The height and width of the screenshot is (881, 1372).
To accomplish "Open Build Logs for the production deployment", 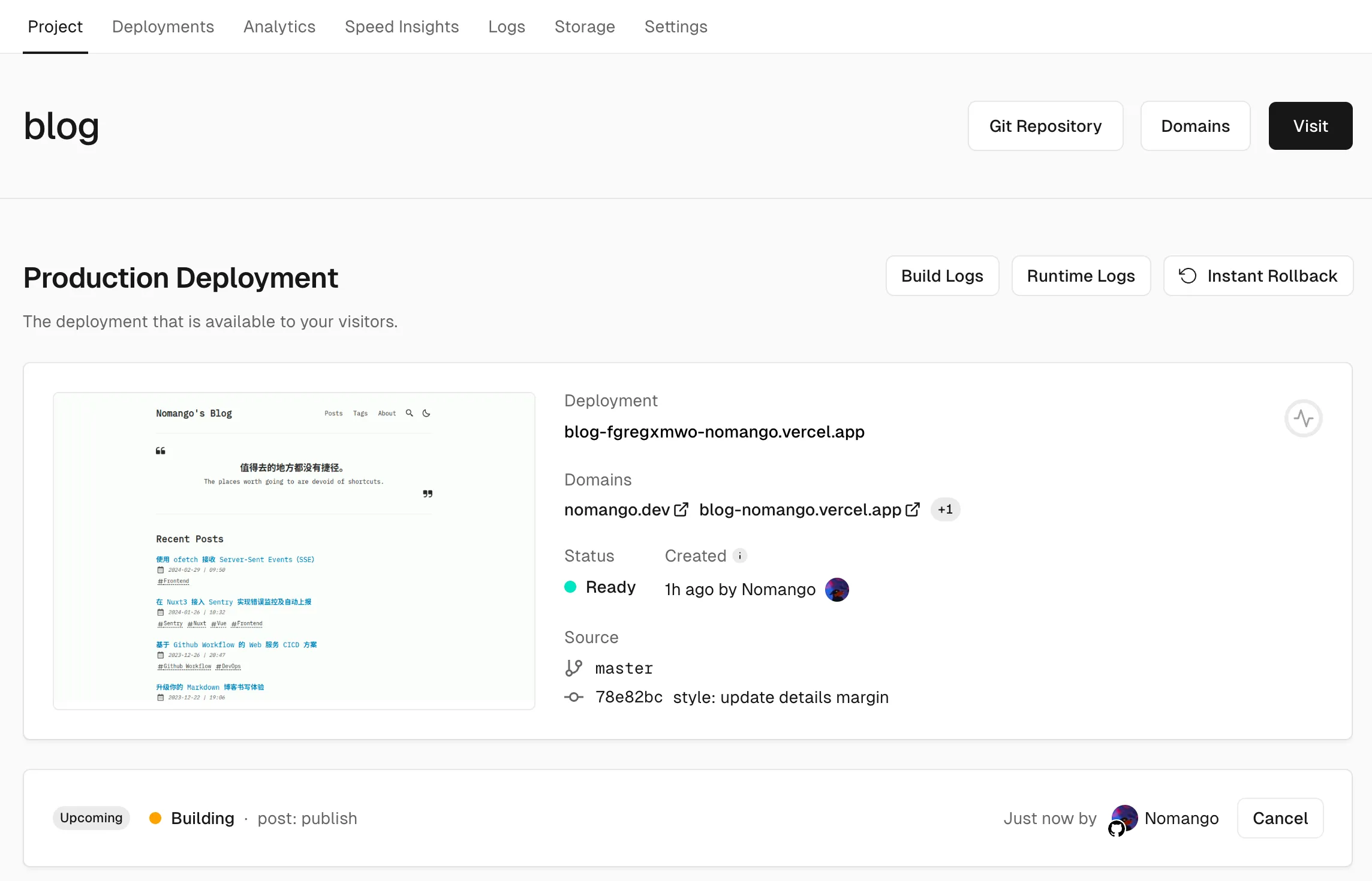I will pyautogui.click(x=942, y=276).
